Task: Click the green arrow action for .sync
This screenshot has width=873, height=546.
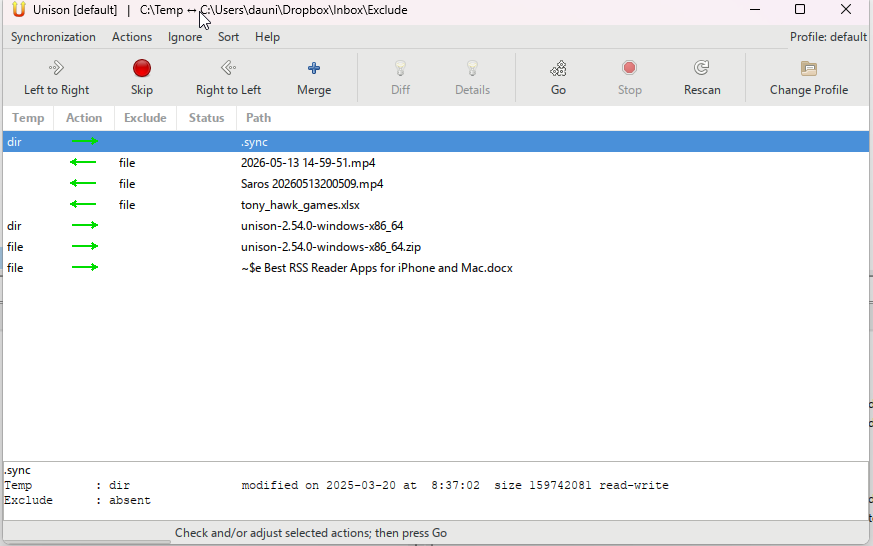Action: pyautogui.click(x=85, y=141)
